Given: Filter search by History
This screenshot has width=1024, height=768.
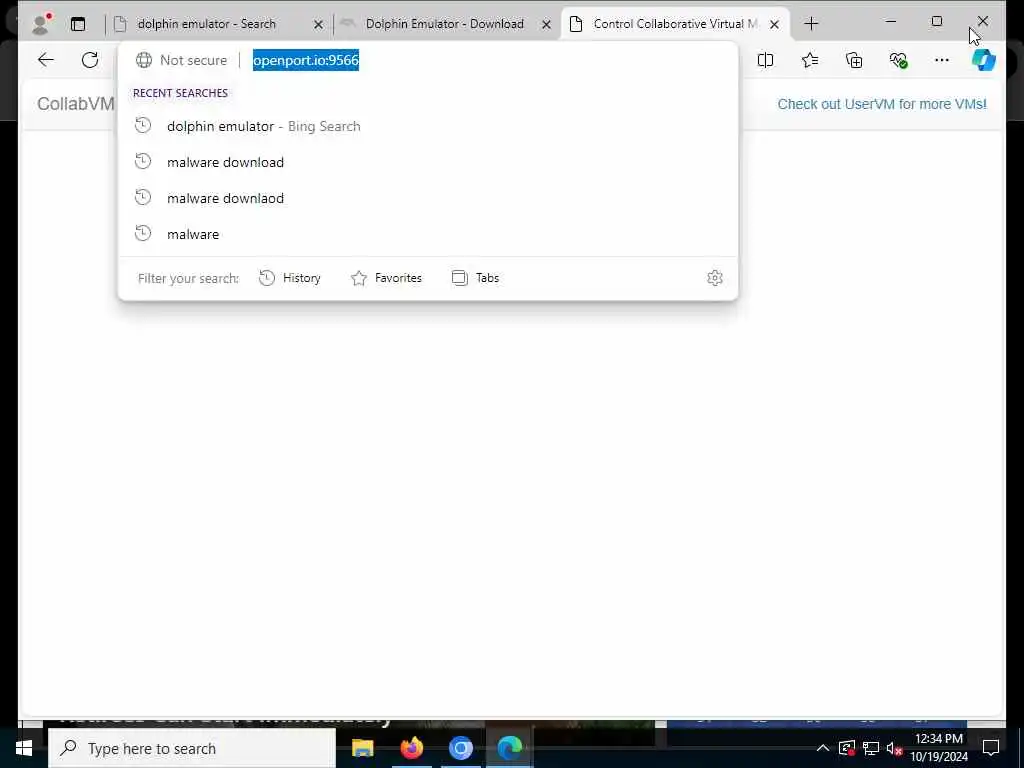Looking at the screenshot, I should point(290,278).
